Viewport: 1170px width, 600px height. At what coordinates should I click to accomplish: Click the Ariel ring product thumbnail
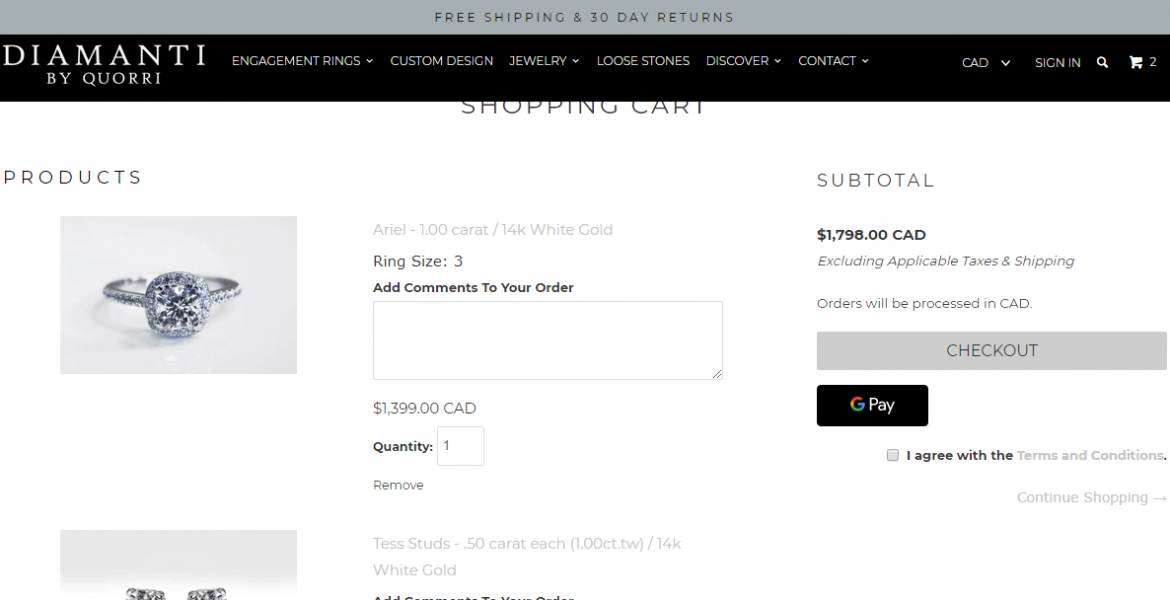click(178, 295)
